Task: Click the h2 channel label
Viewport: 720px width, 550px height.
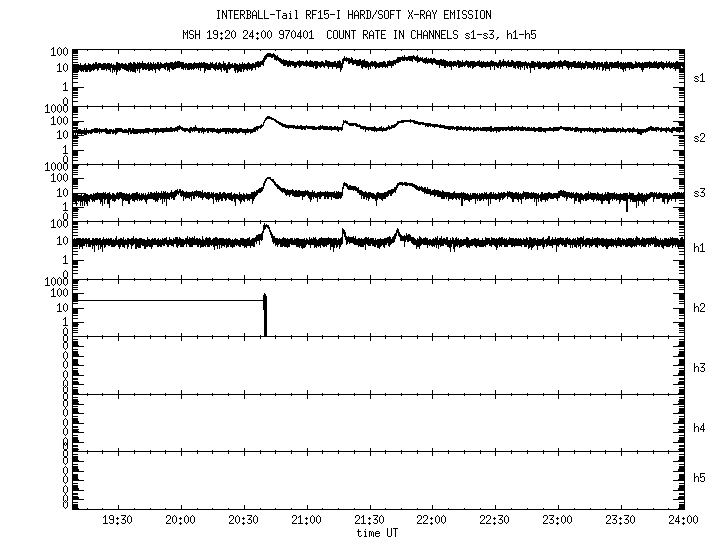Action: point(701,308)
